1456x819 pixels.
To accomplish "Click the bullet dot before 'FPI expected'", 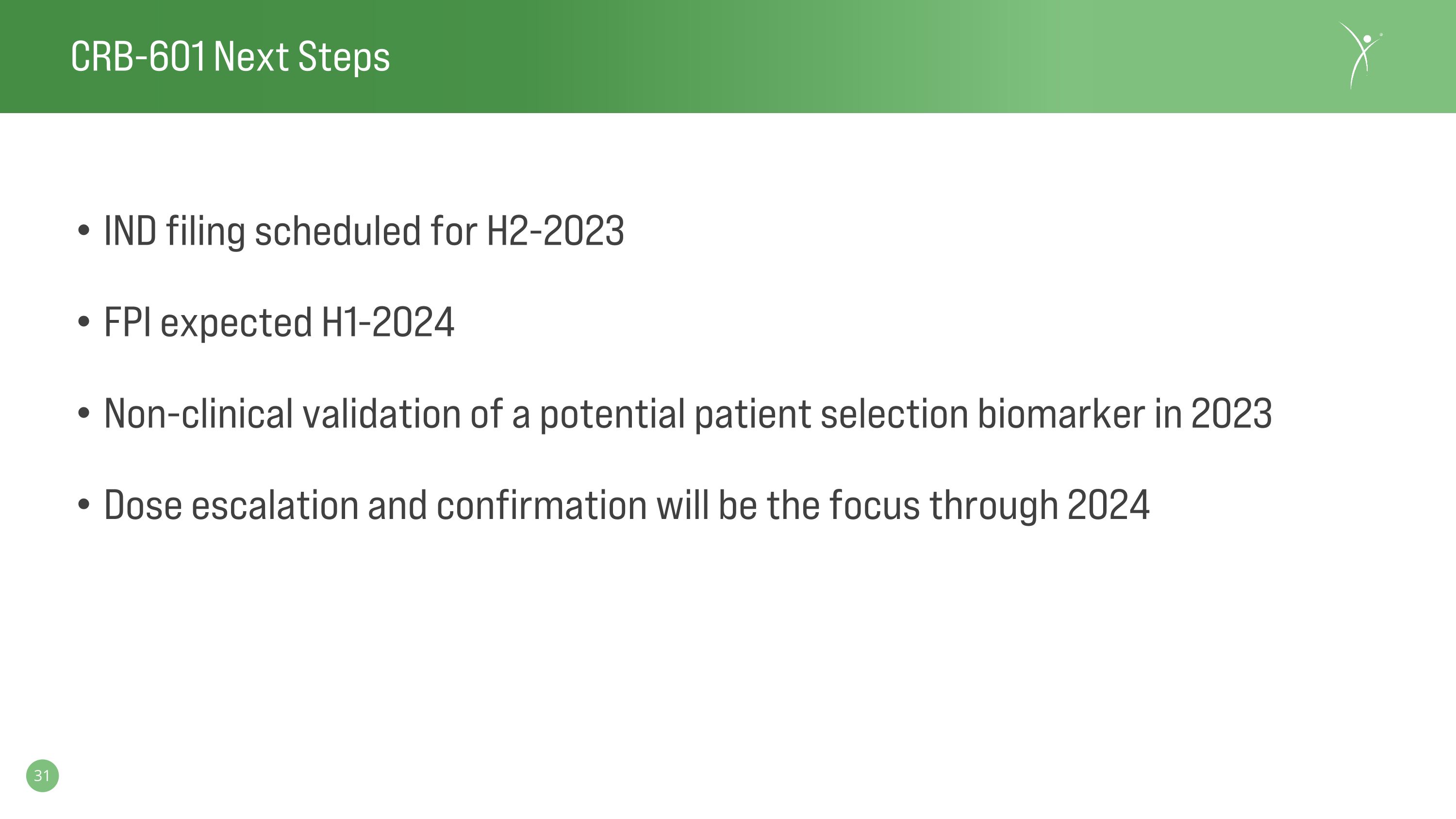I will pyautogui.click(x=83, y=321).
